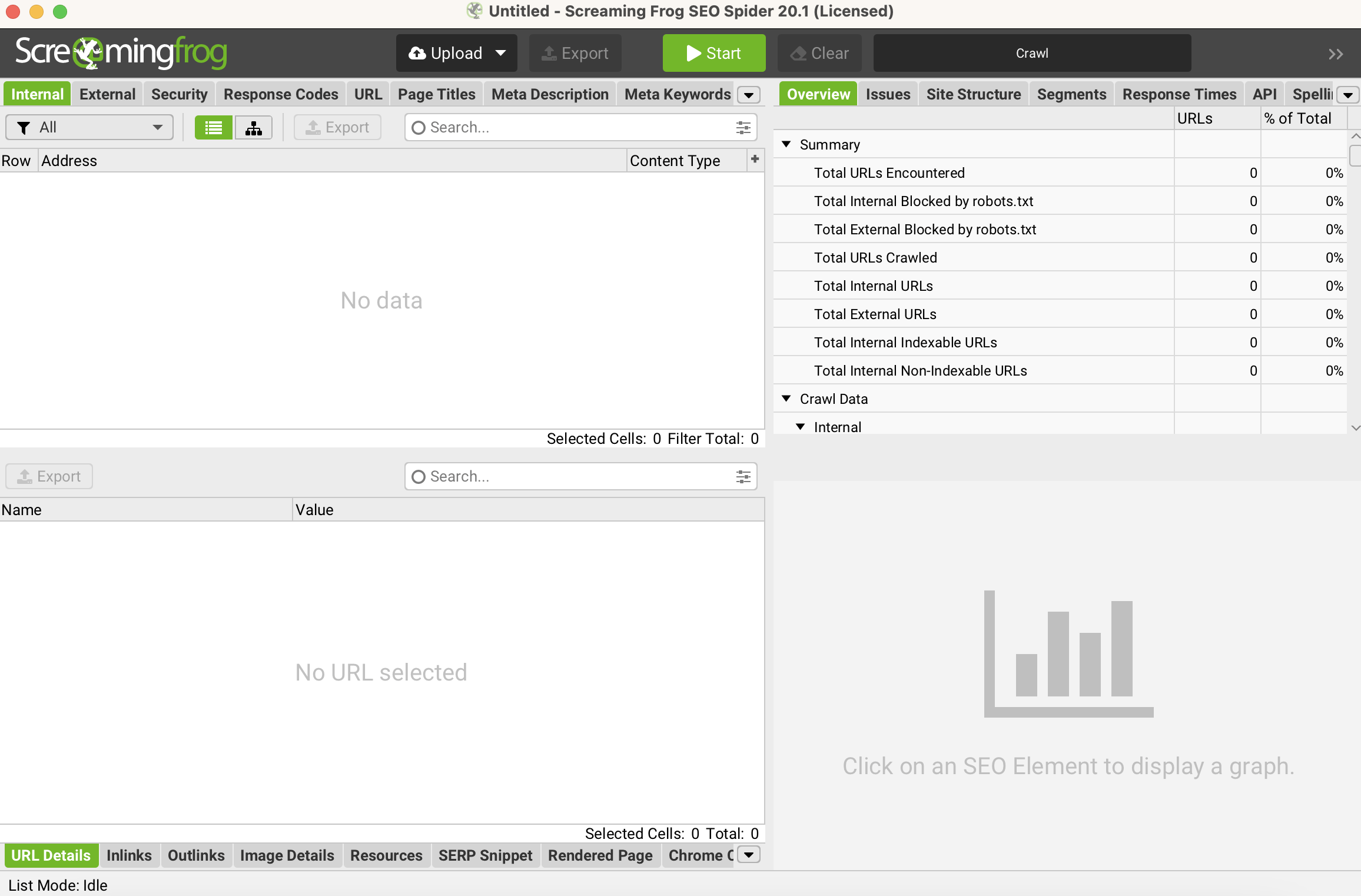Select the Overview tab
This screenshot has width=1361, height=896.
point(818,94)
